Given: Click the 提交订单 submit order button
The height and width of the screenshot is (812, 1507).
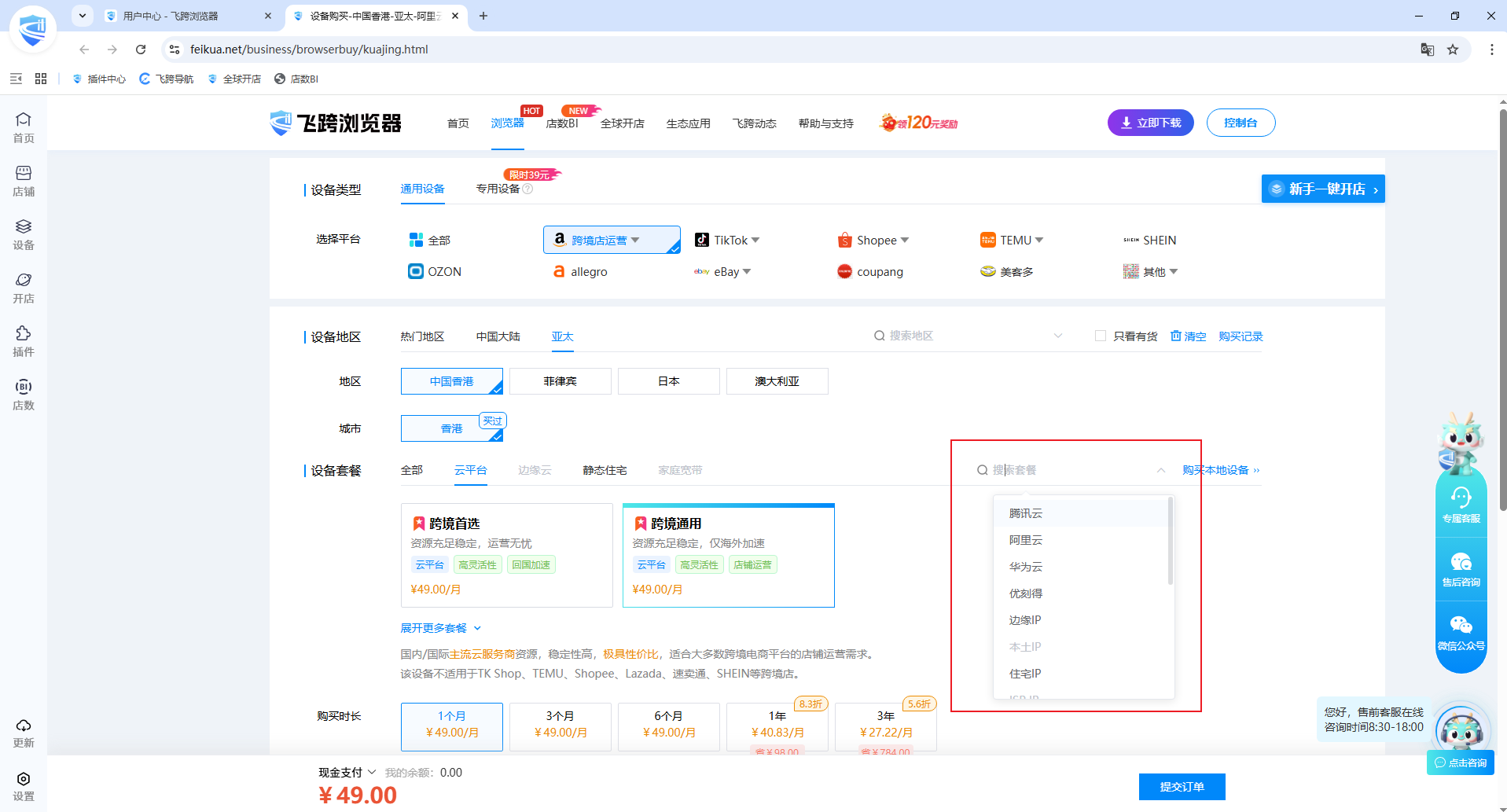Looking at the screenshot, I should [1182, 786].
